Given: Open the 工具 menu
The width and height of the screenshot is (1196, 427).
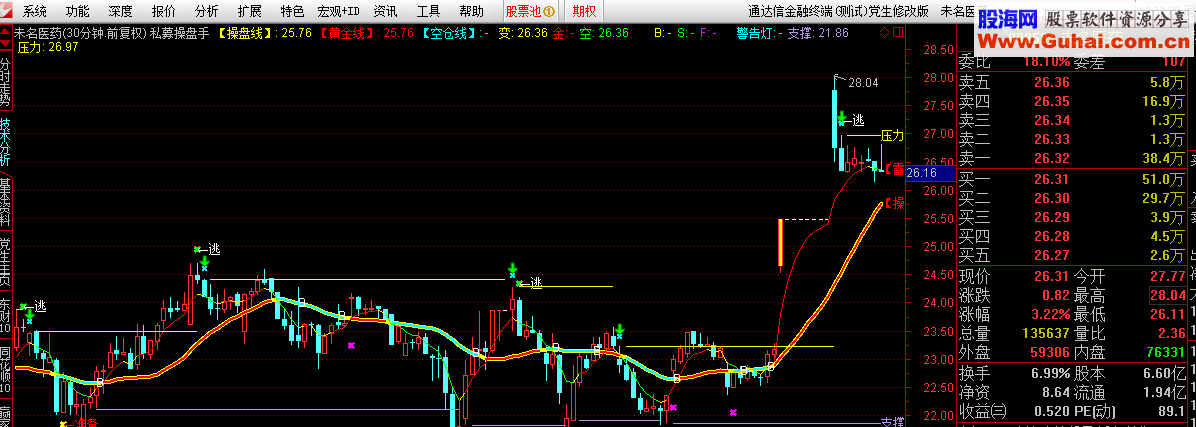Looking at the screenshot, I should point(428,11).
